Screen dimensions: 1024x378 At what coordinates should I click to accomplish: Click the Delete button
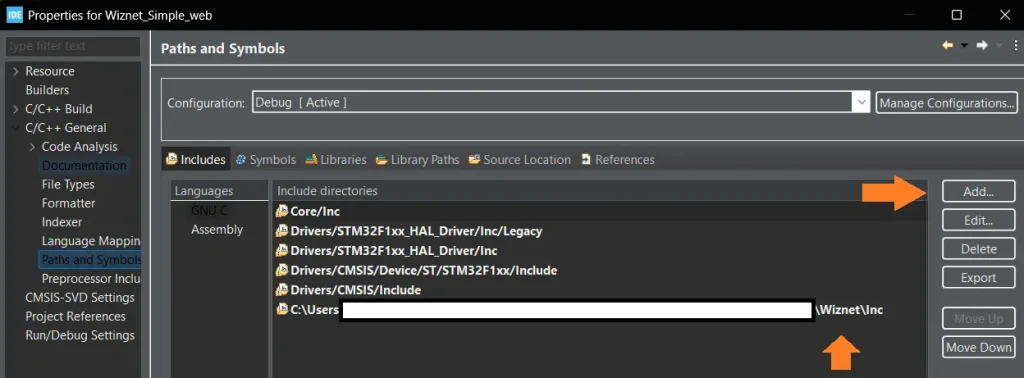pos(978,249)
